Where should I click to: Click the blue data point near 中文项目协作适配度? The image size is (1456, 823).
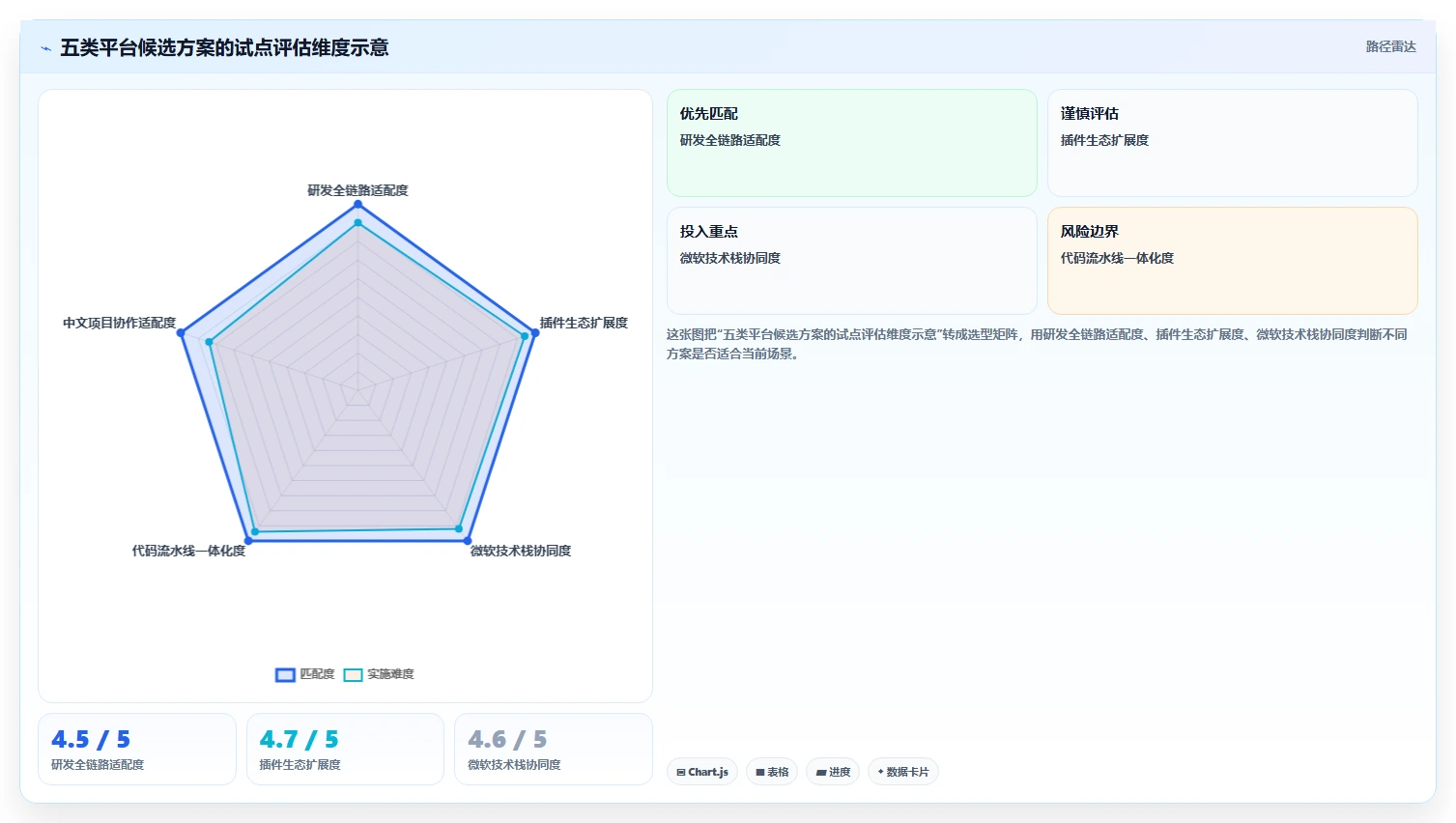pos(181,332)
